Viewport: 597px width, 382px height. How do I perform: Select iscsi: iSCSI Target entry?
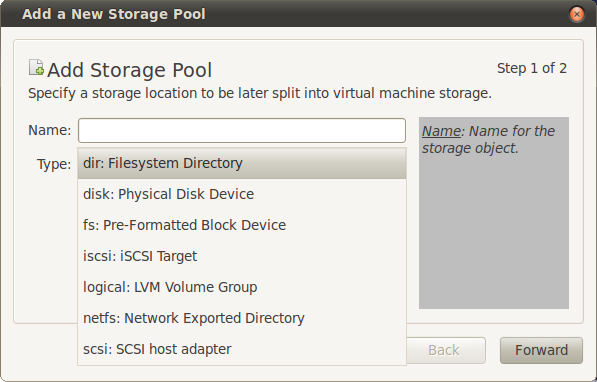[242, 256]
